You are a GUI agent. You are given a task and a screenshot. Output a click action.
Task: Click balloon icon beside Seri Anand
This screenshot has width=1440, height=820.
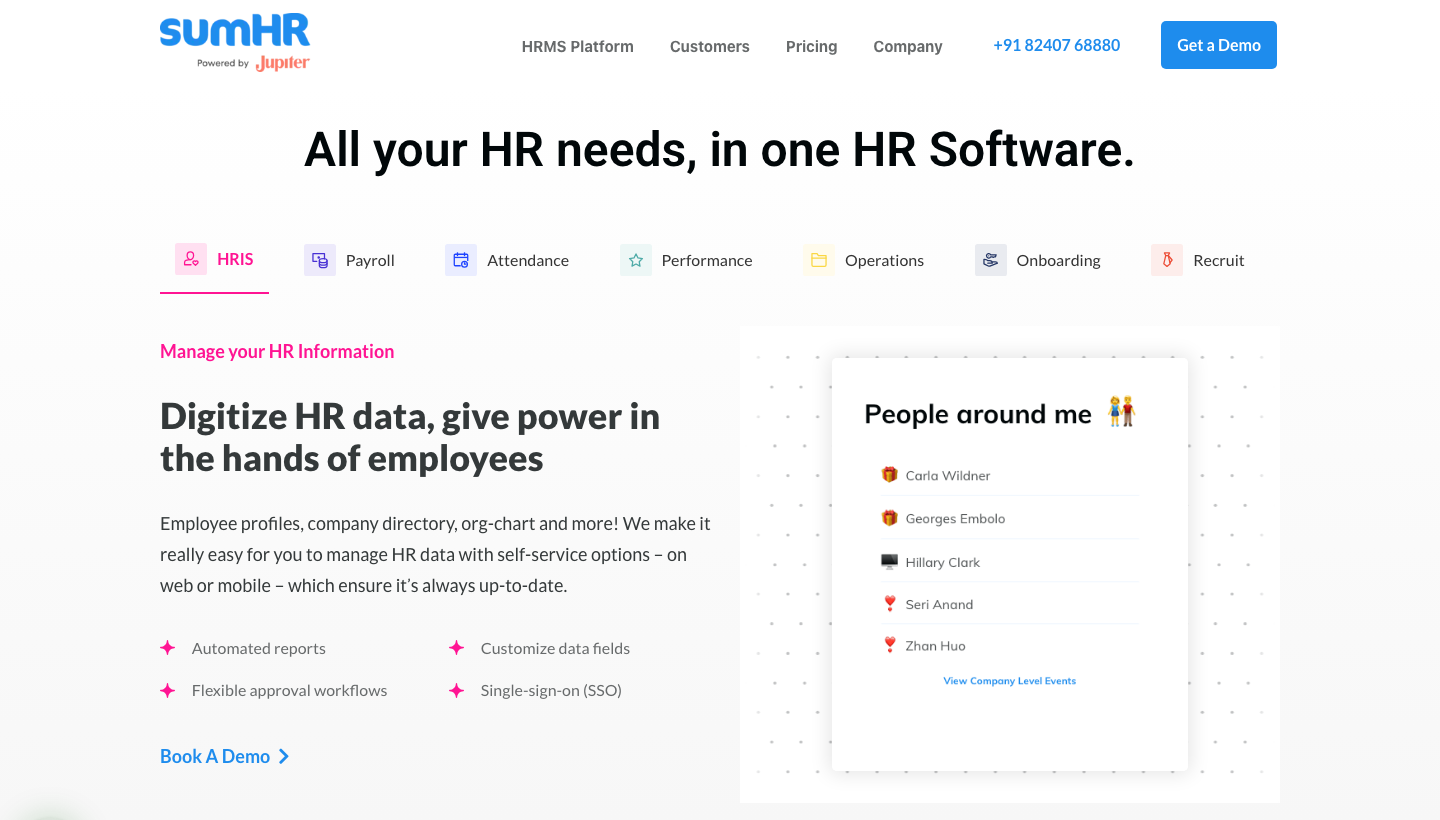click(889, 604)
